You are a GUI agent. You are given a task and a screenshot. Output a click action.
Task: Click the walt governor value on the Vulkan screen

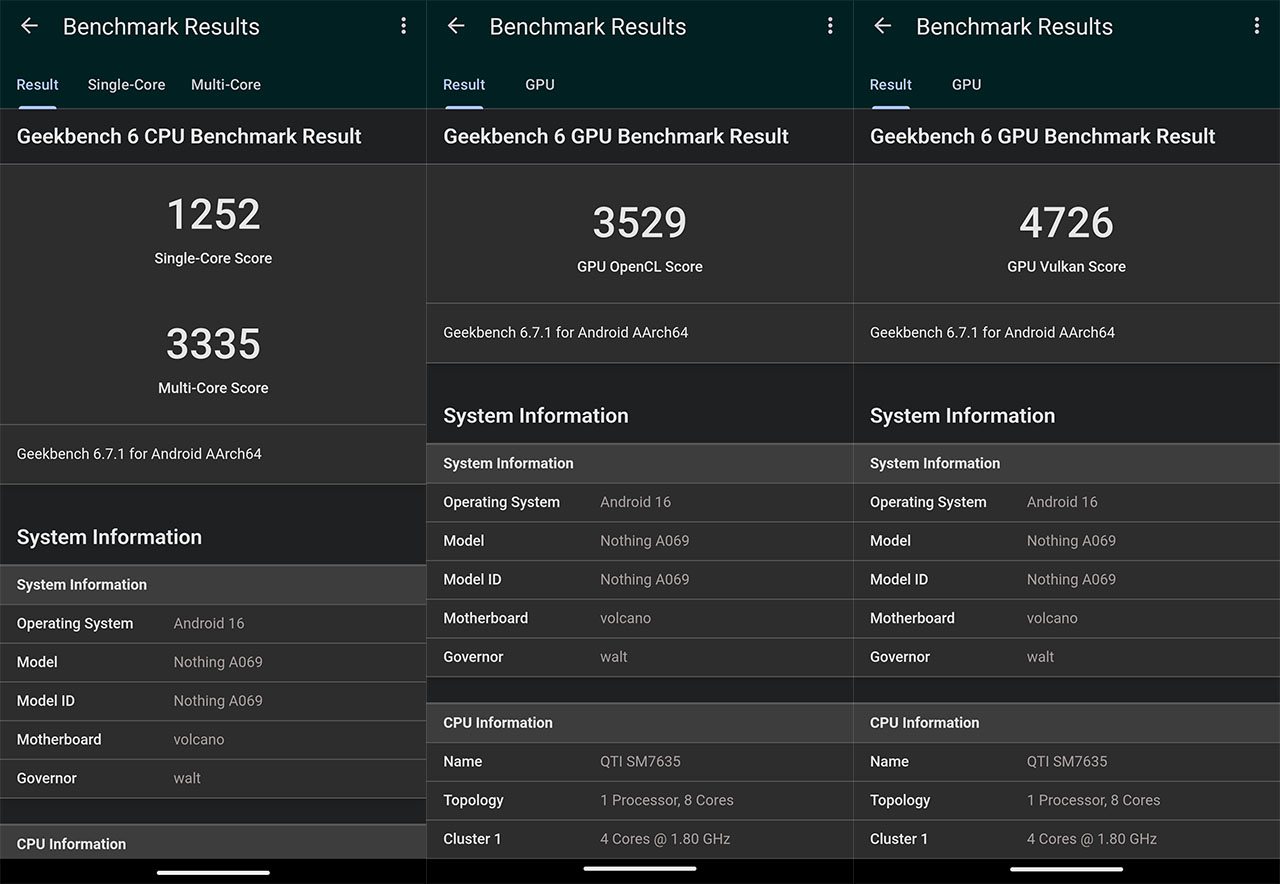click(1041, 658)
